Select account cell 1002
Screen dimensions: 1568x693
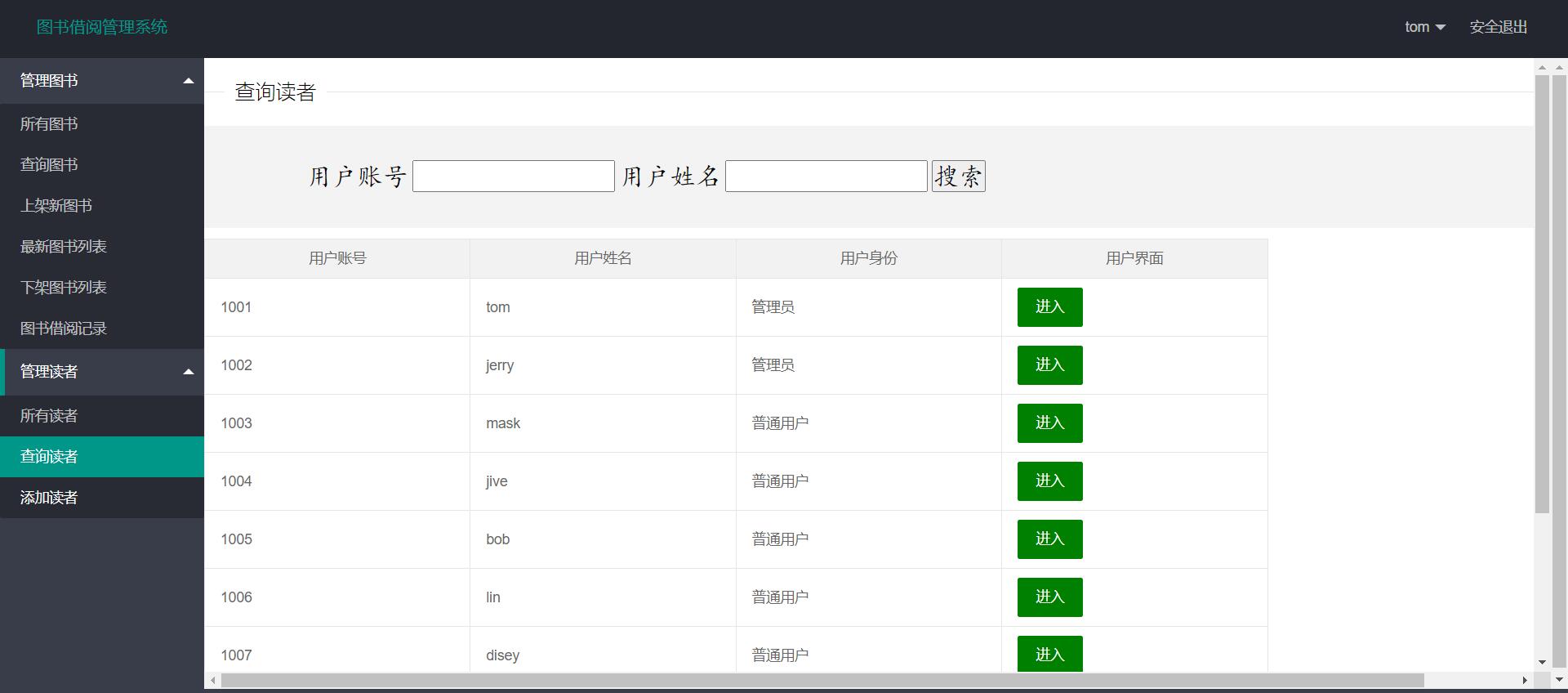coord(337,365)
